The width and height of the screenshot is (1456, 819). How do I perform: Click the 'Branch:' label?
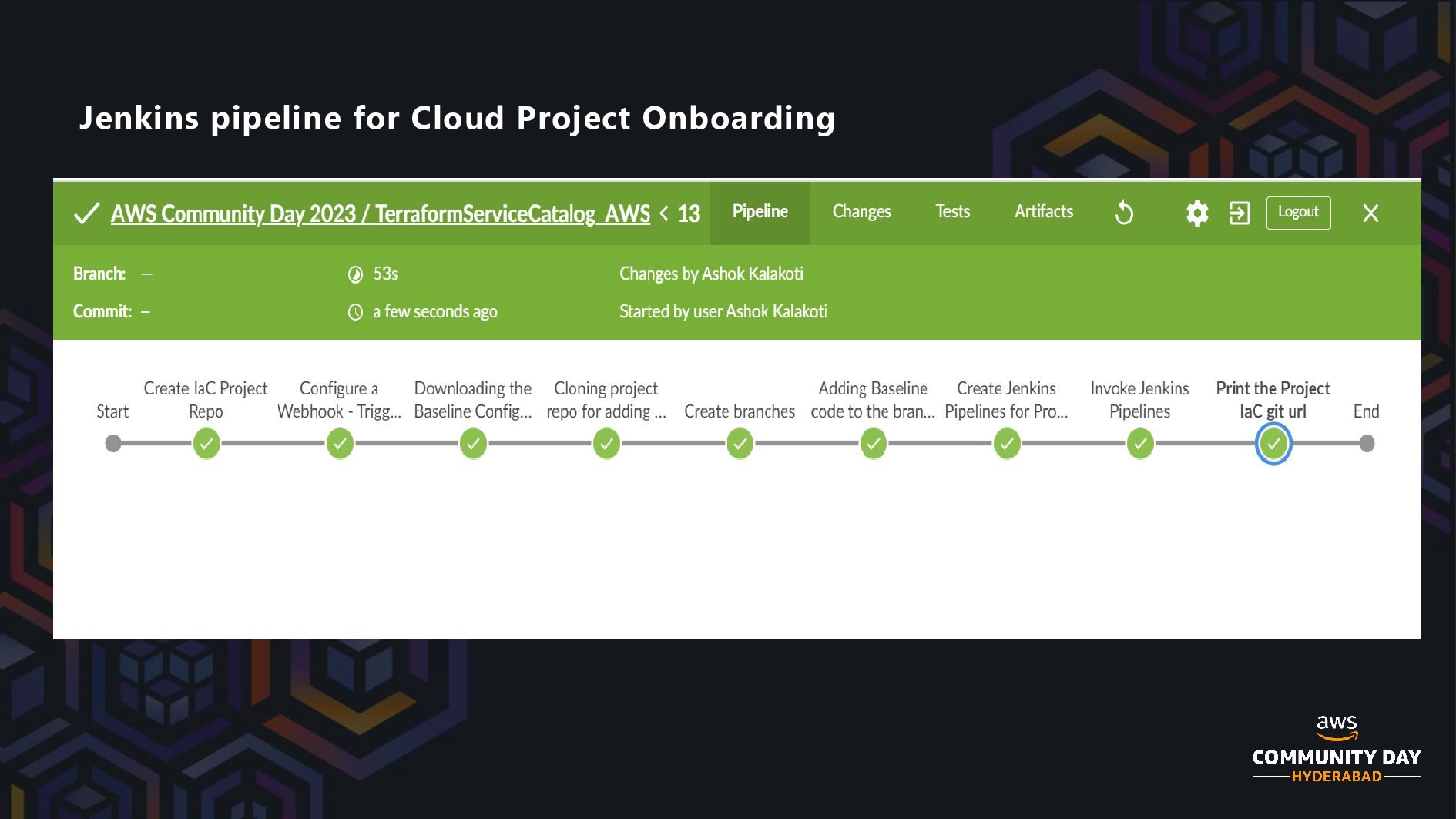99,274
